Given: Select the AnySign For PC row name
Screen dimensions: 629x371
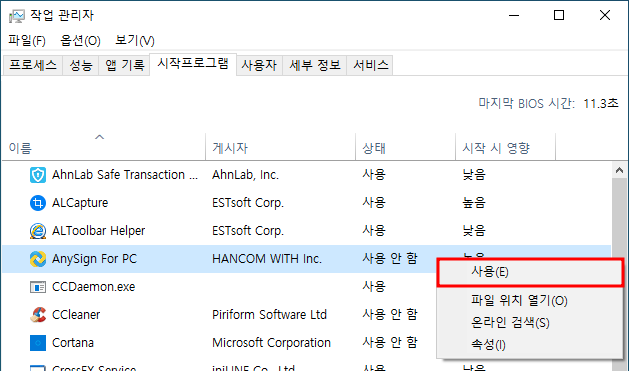Looking at the screenshot, I should 94,259.
